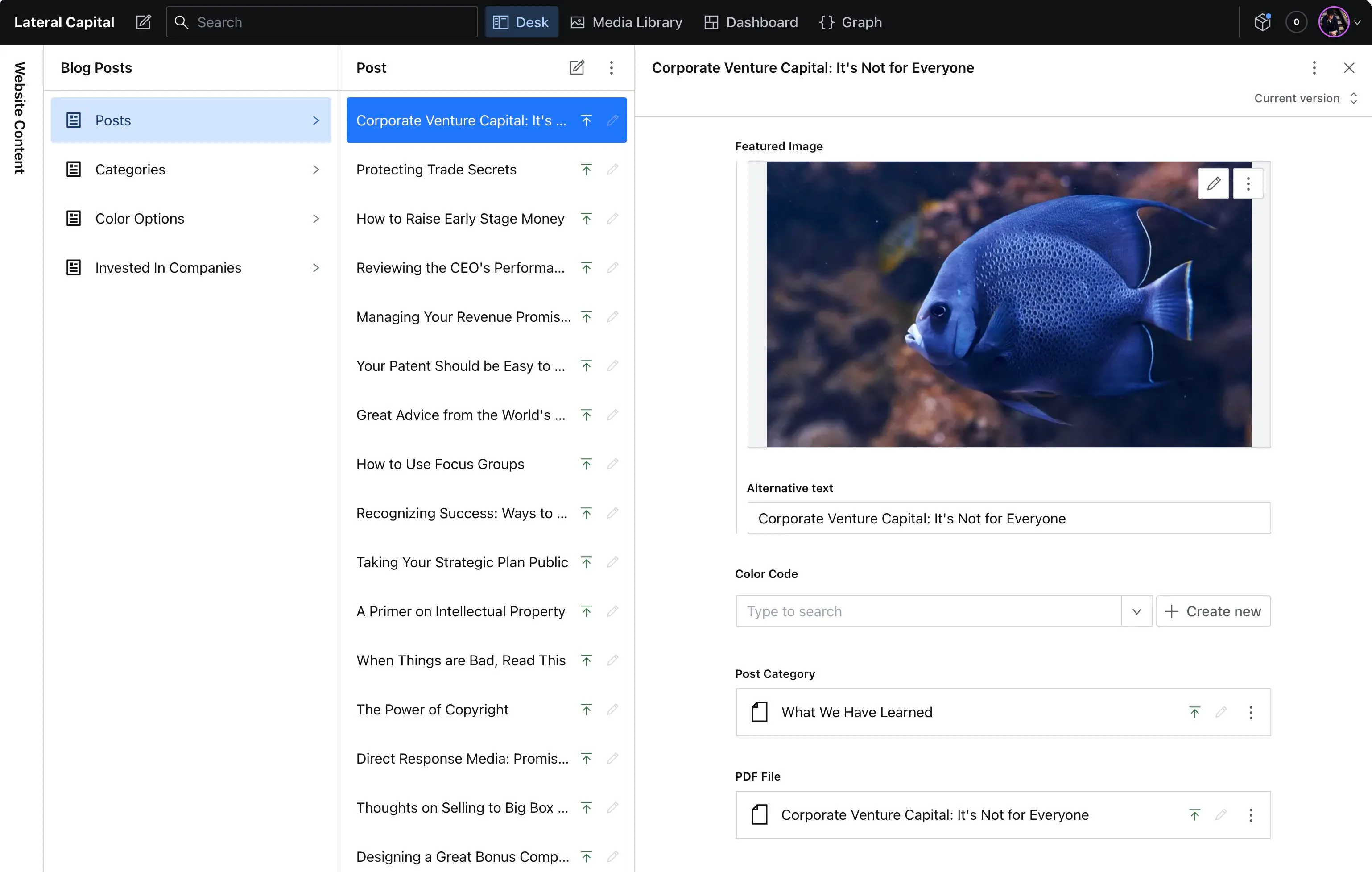Open options menu for the PDF File reference

pos(1251,815)
